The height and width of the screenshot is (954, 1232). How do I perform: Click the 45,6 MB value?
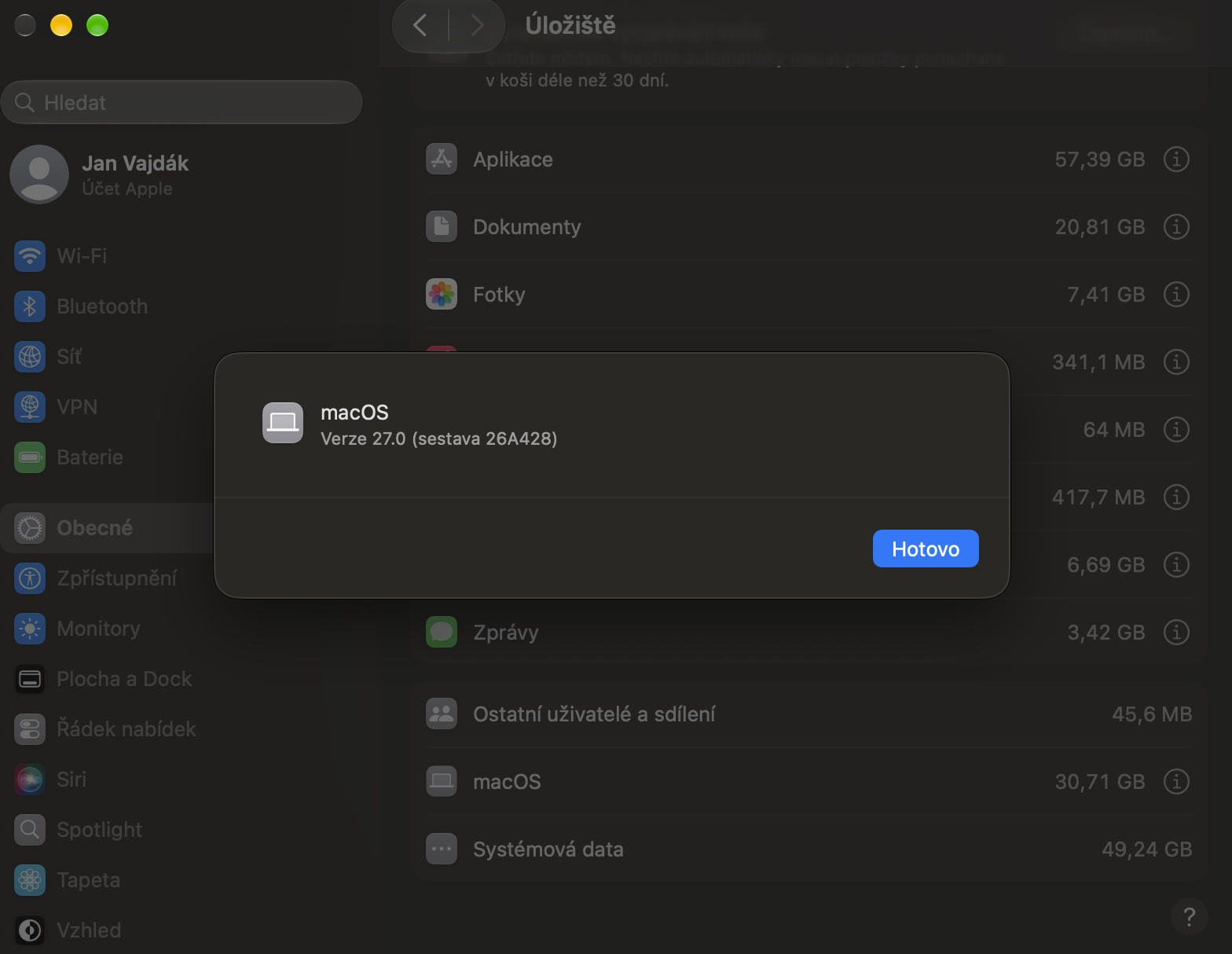[x=1152, y=714]
